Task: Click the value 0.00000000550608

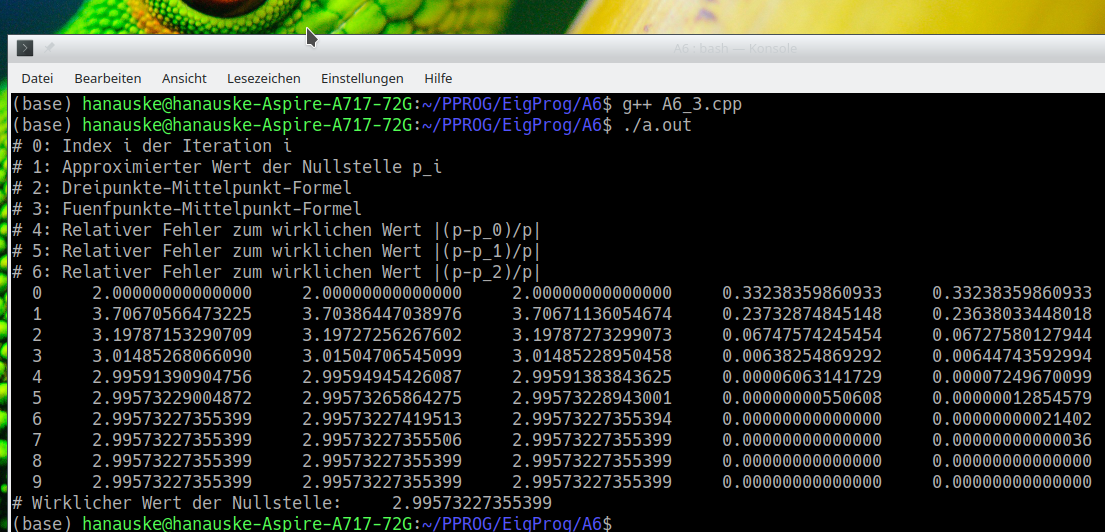Action: [x=802, y=398]
